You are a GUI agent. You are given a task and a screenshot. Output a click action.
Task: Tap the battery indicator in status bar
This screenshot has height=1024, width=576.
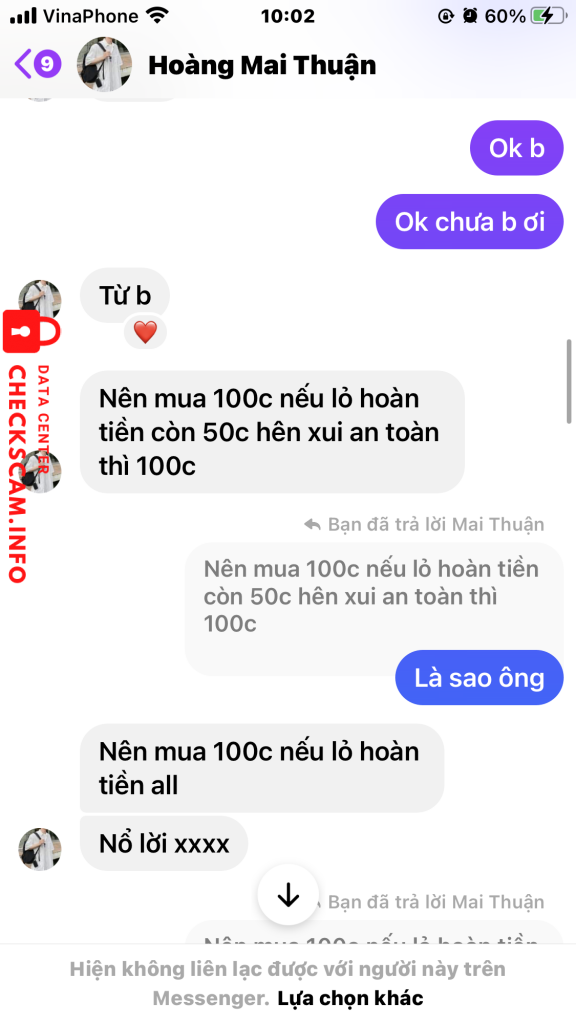(x=549, y=16)
